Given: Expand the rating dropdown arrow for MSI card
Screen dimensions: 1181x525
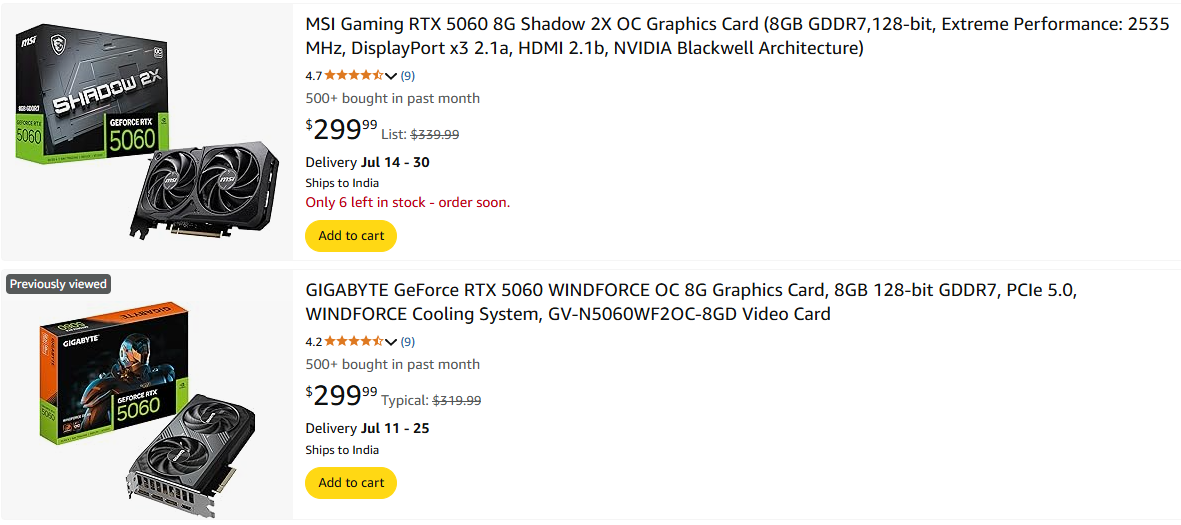Looking at the screenshot, I should pyautogui.click(x=391, y=76).
